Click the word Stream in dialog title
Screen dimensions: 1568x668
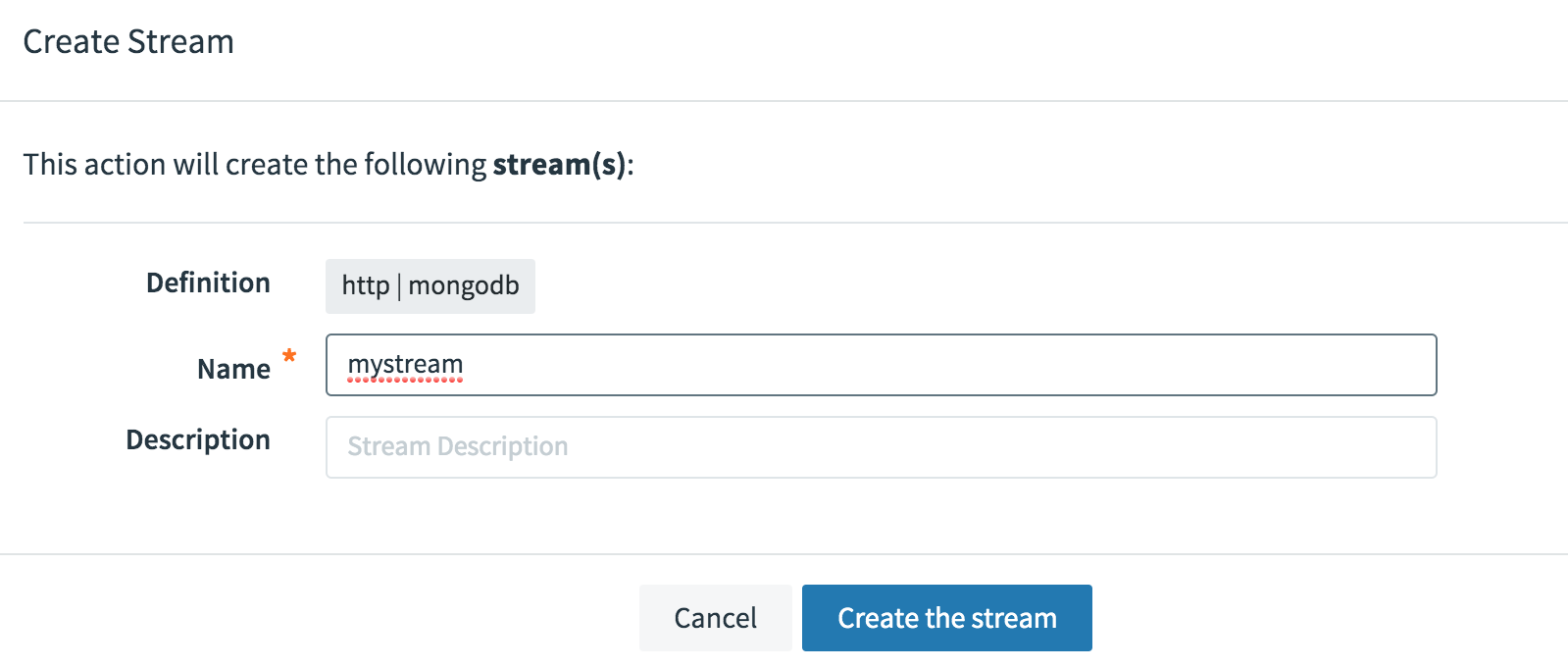tap(180, 42)
